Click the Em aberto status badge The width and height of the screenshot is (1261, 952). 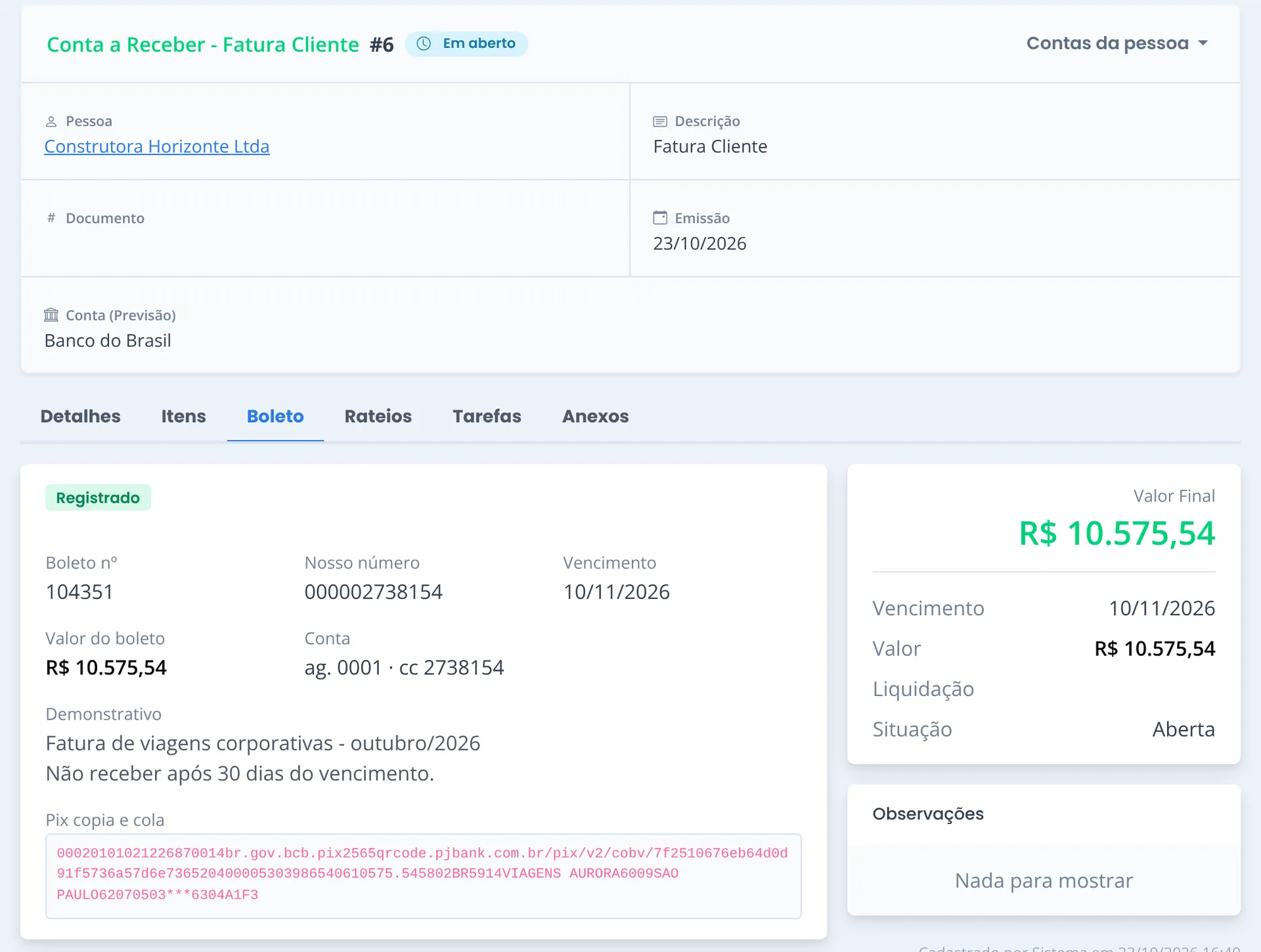(466, 43)
